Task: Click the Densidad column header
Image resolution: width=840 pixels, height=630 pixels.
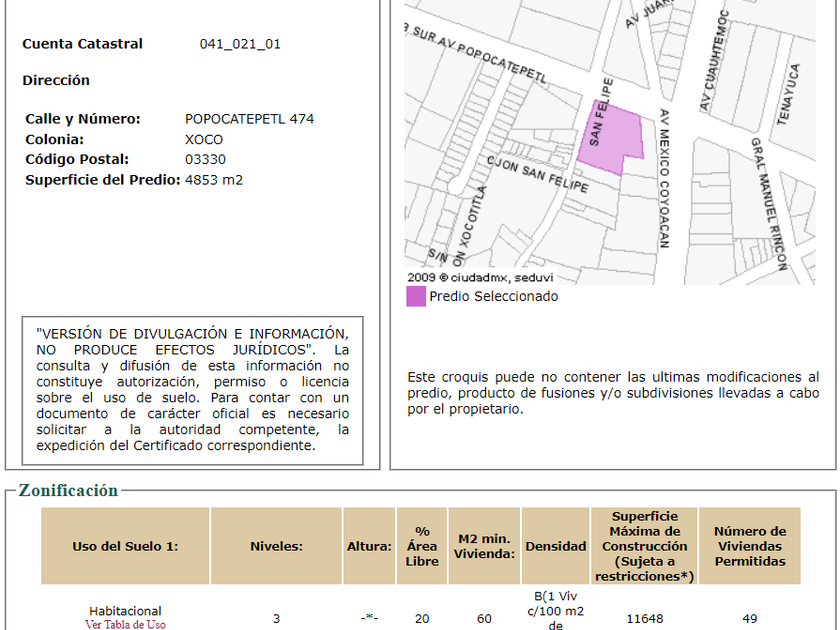Action: pos(555,546)
